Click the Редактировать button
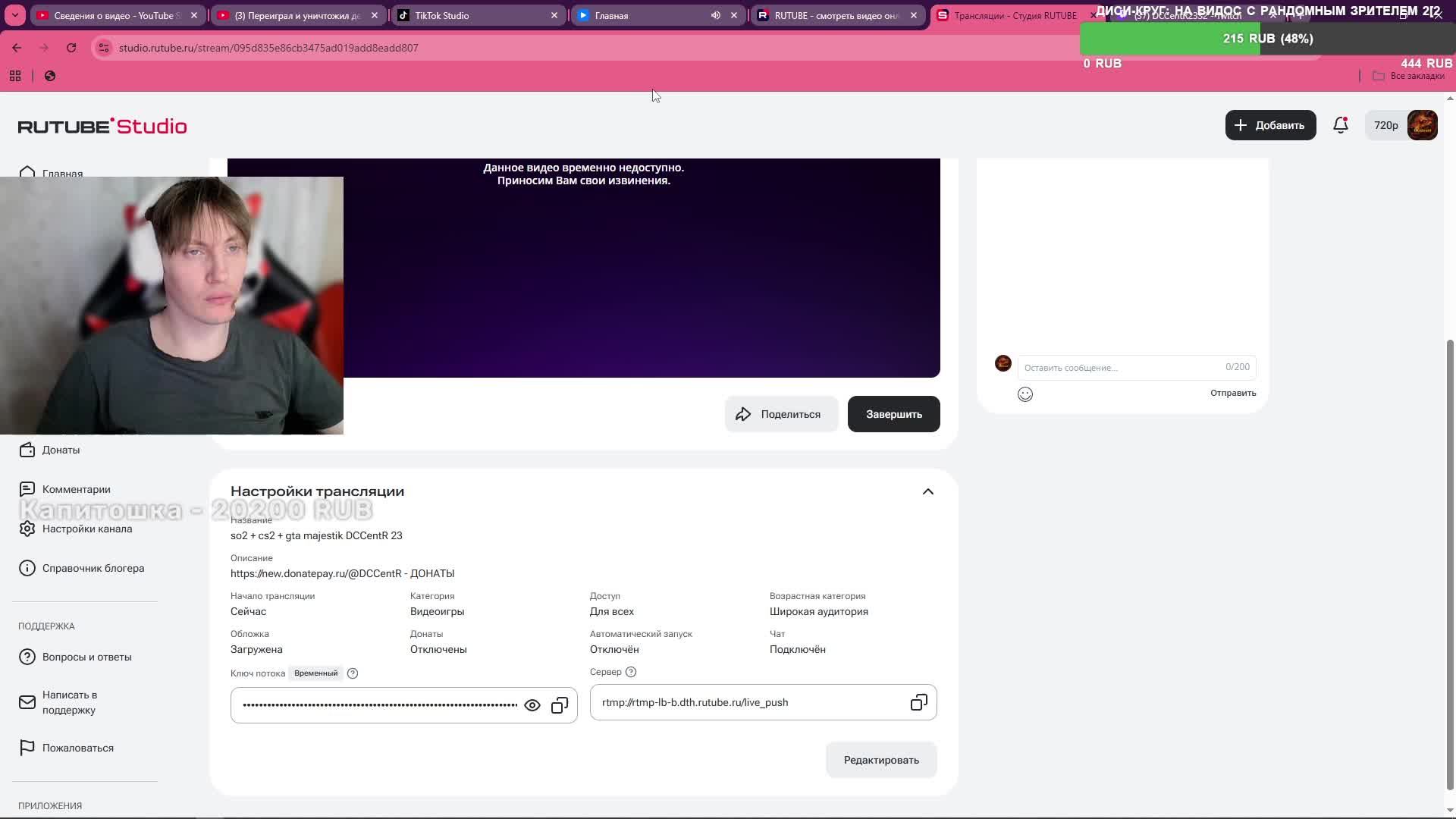This screenshot has width=1456, height=819. click(x=880, y=760)
